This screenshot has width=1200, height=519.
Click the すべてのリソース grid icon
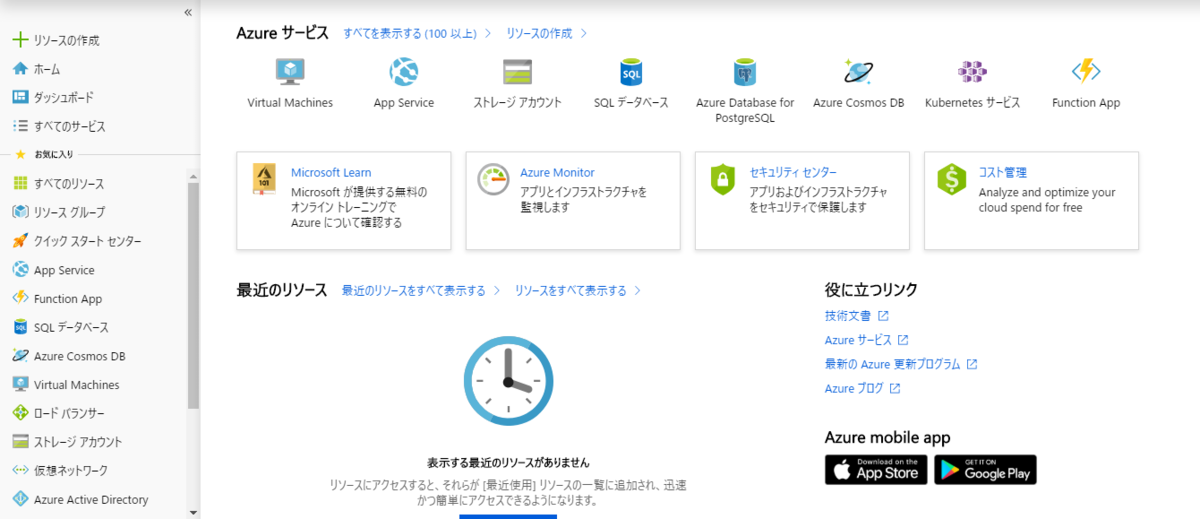click(20, 184)
